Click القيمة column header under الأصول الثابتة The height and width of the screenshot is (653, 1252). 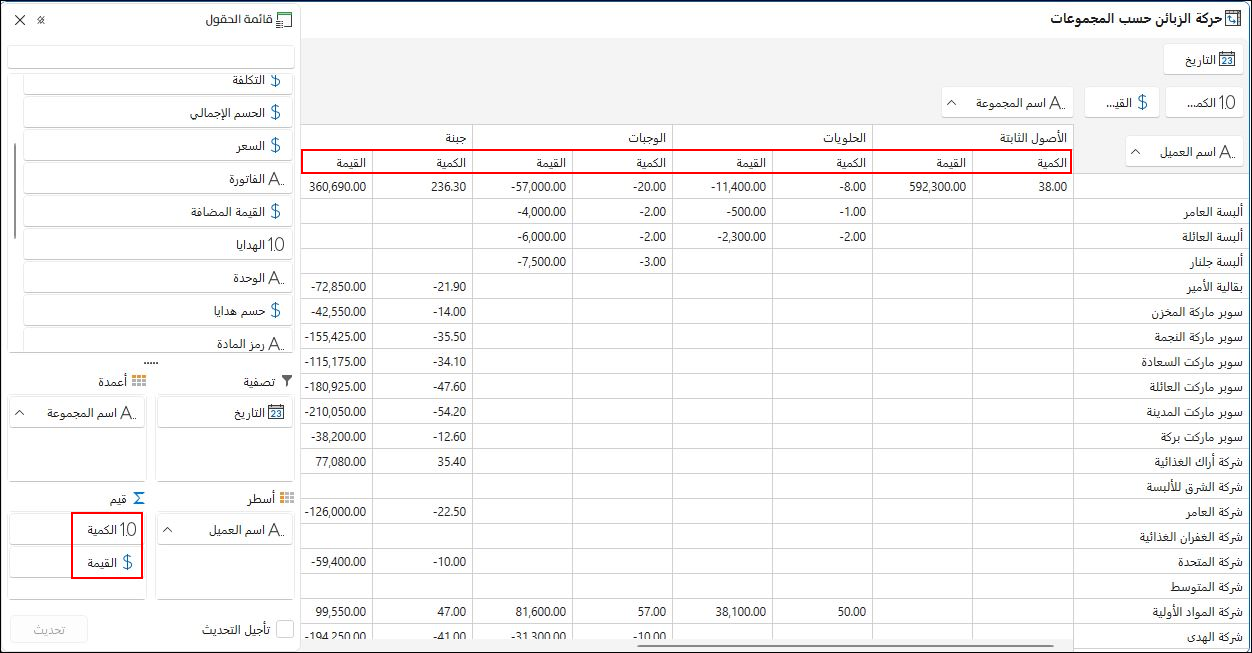pyautogui.click(x=922, y=162)
